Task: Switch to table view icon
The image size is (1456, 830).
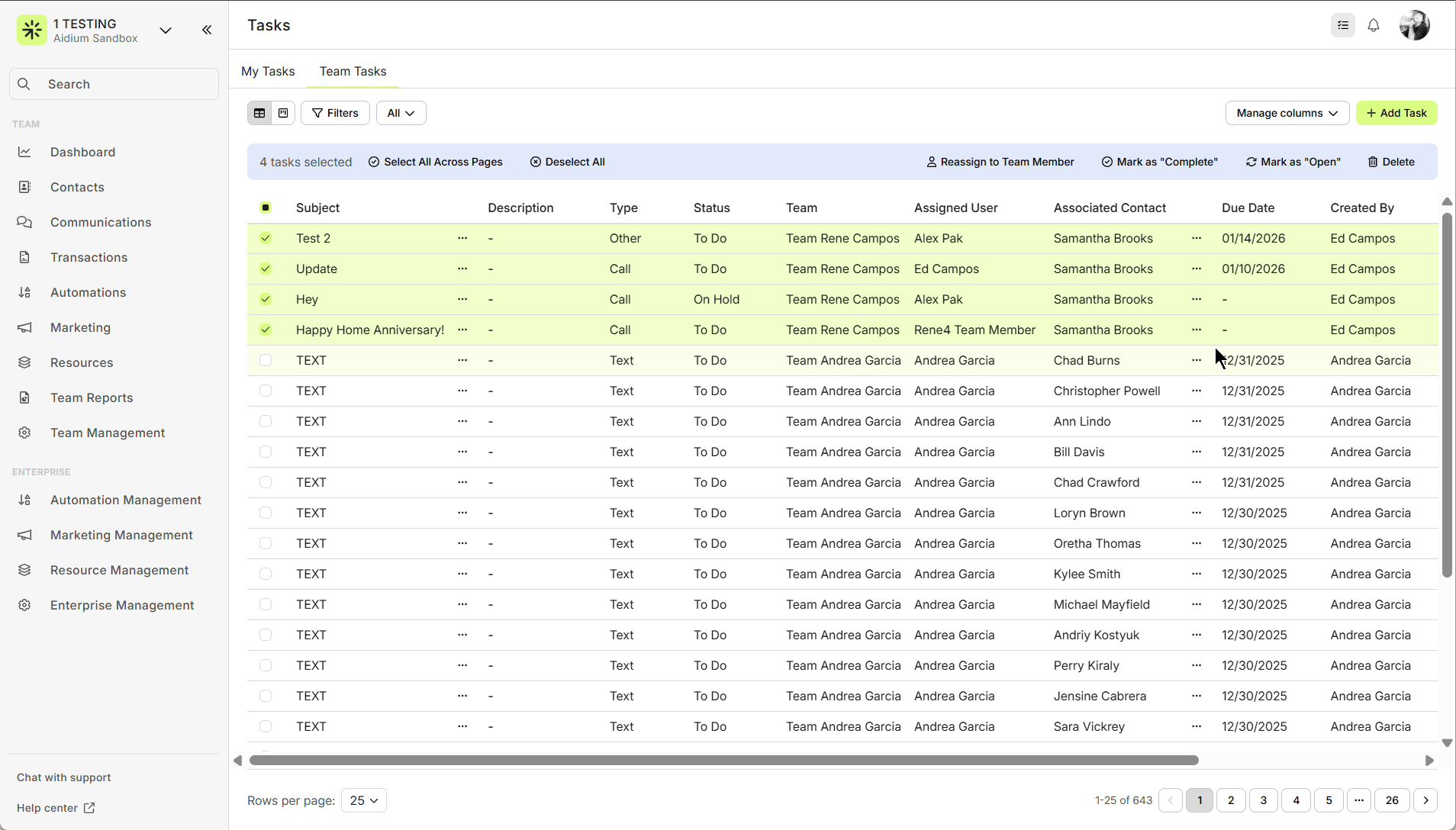Action: pos(259,113)
